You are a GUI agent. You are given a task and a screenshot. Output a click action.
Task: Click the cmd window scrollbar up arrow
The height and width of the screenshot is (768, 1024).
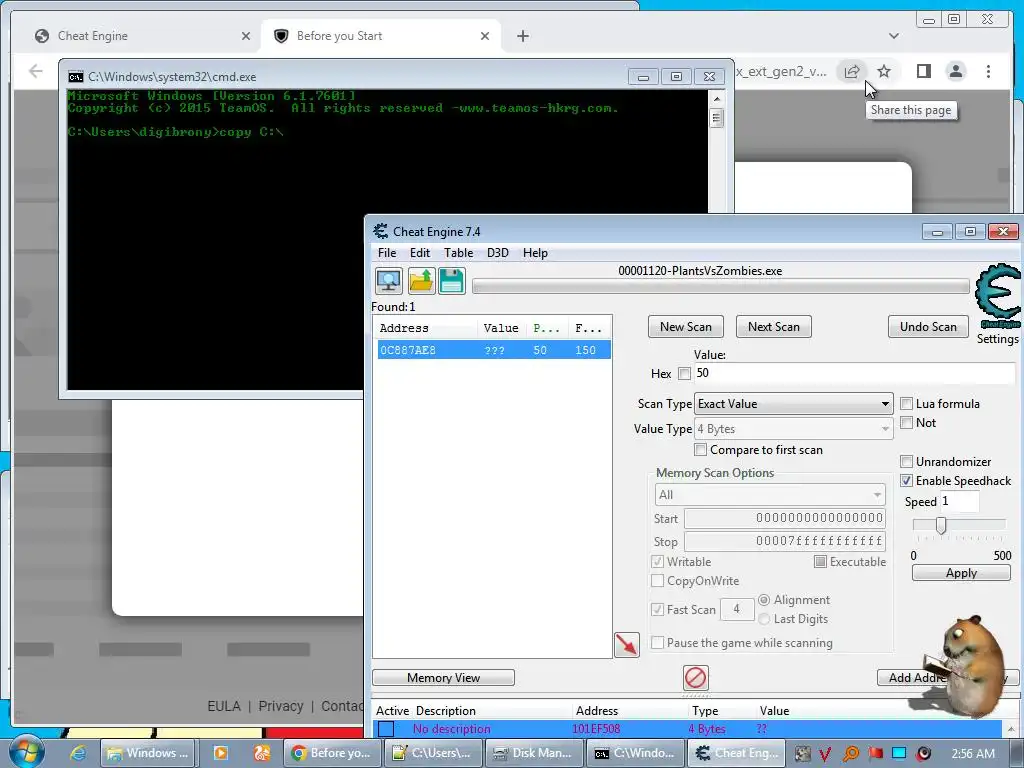tap(716, 99)
